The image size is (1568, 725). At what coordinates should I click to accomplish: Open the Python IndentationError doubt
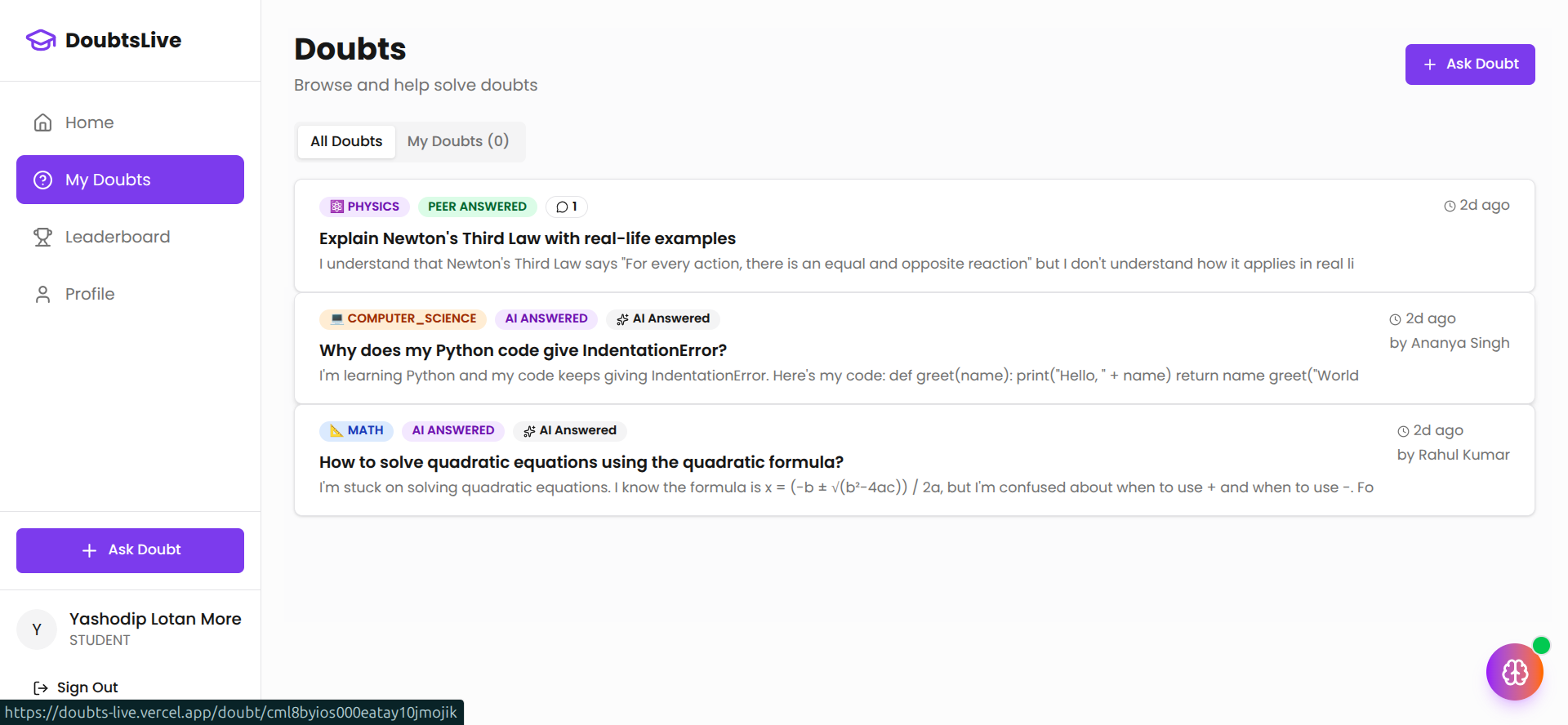523,350
